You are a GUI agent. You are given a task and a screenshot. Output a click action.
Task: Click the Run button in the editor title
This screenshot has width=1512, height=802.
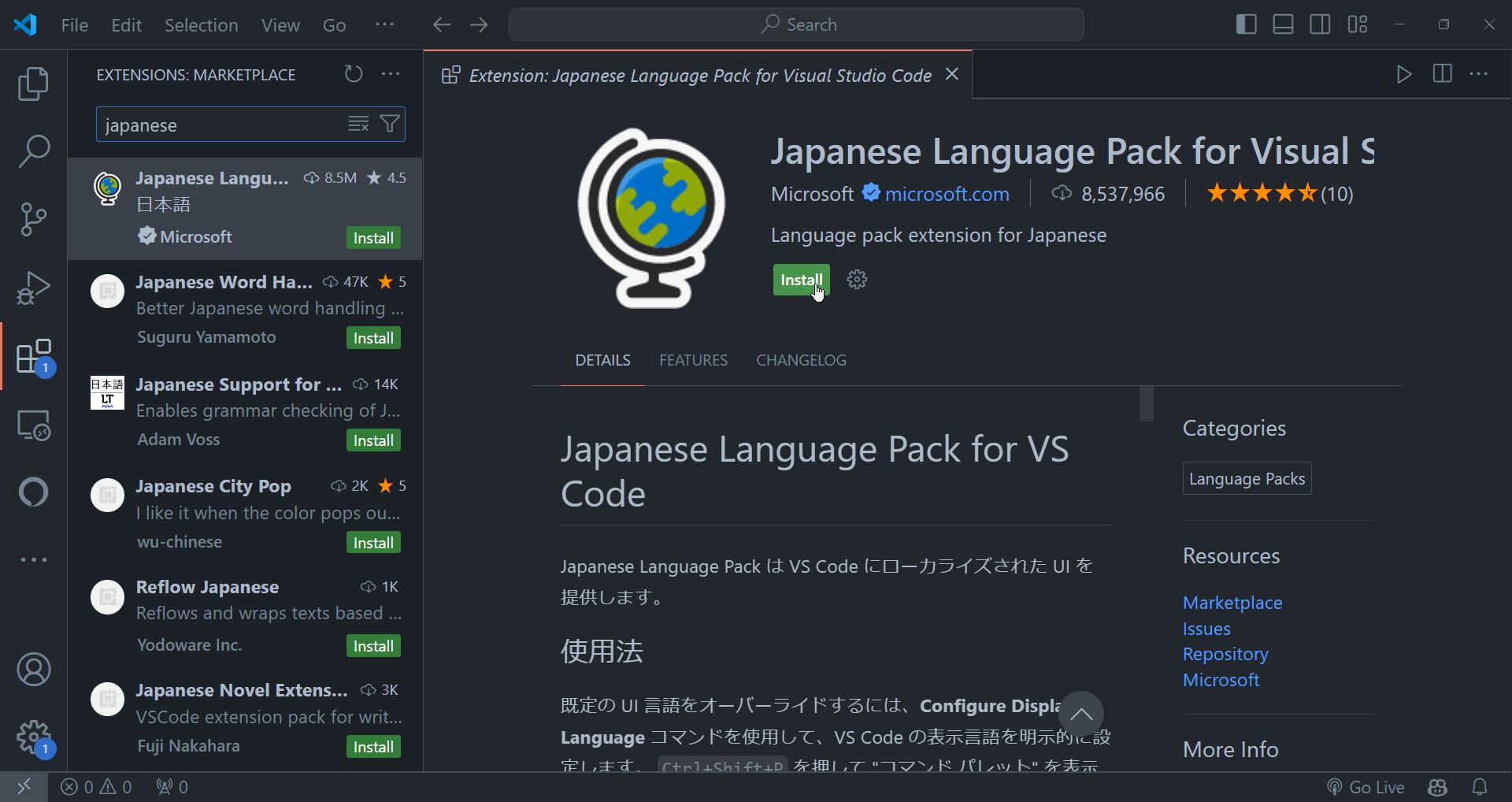coord(1404,74)
